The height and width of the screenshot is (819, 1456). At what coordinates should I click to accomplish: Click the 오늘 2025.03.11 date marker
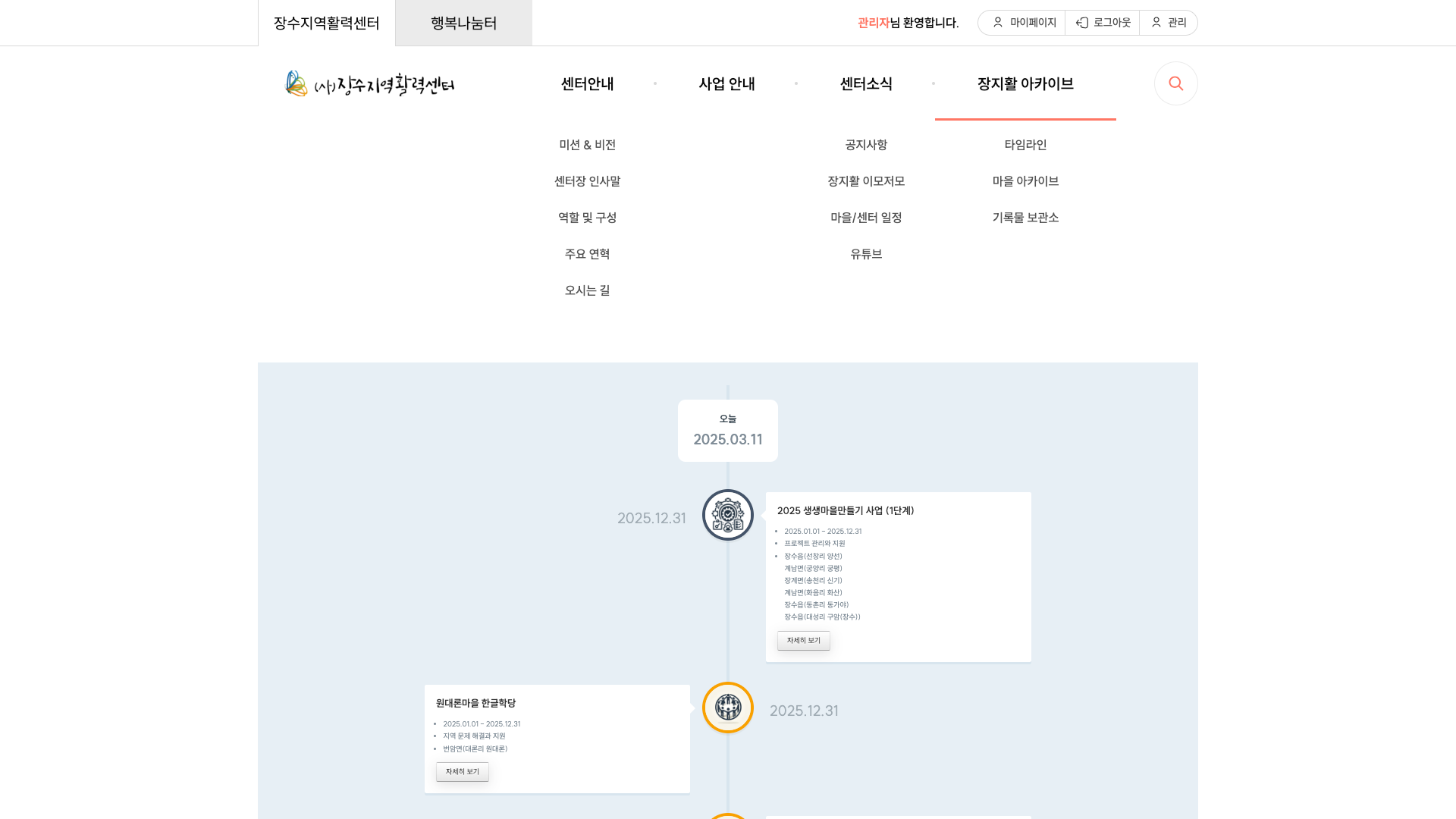728,431
